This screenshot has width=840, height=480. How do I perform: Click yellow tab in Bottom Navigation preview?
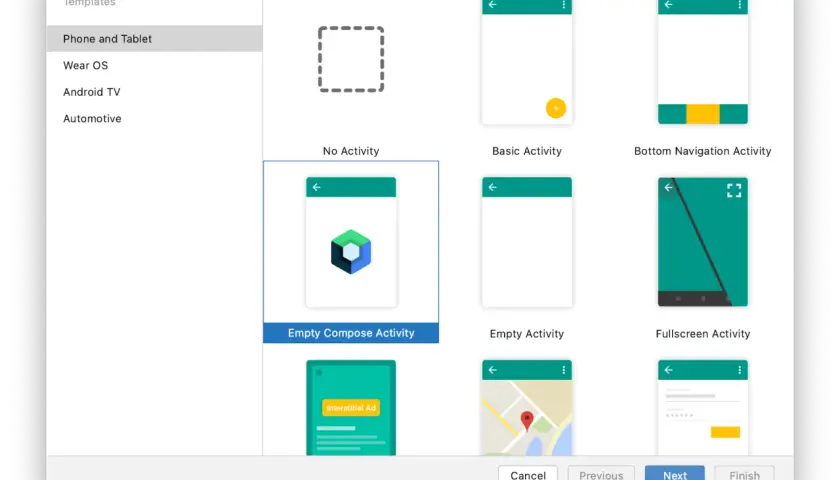click(x=703, y=114)
